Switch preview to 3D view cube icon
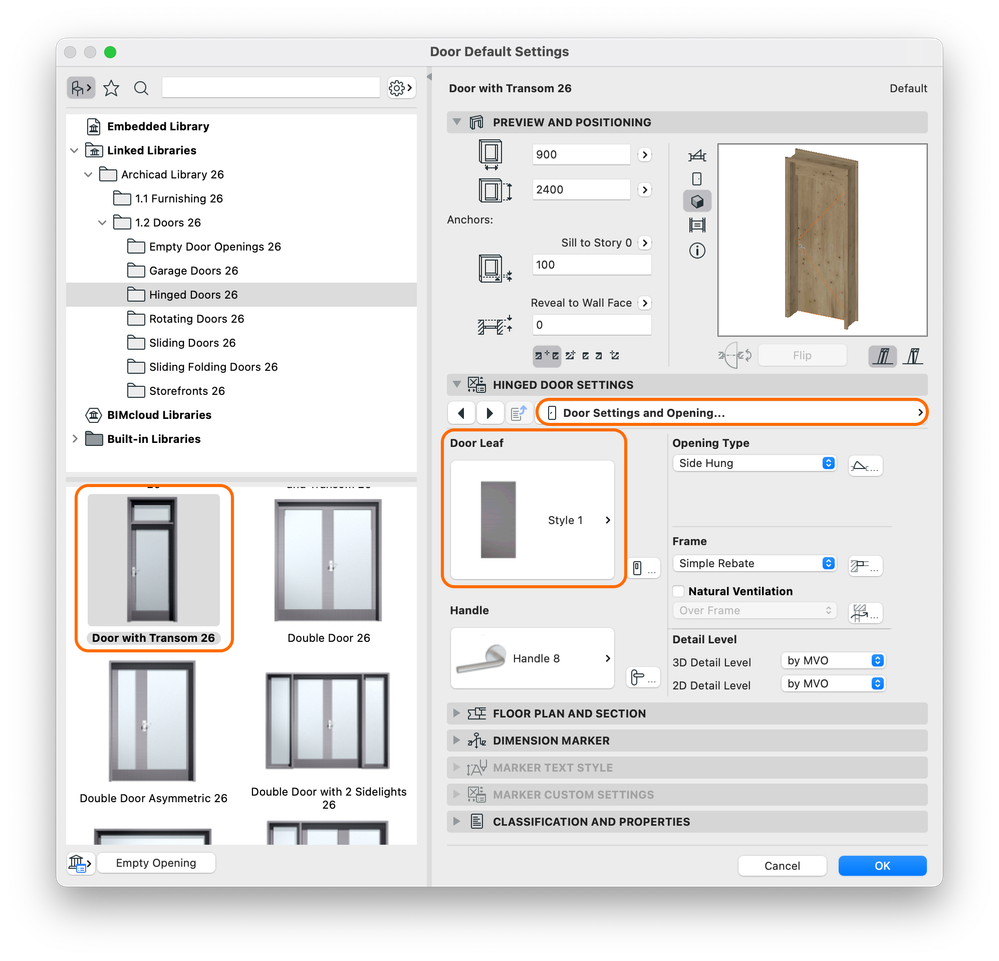999x961 pixels. (697, 201)
